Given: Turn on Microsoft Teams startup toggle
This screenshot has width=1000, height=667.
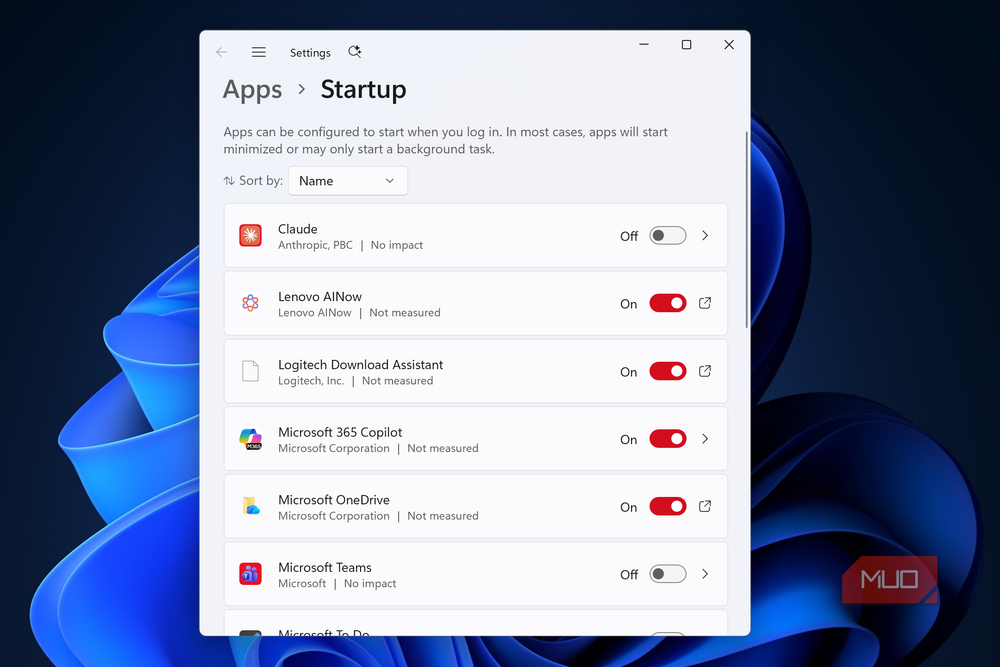Looking at the screenshot, I should pyautogui.click(x=668, y=574).
